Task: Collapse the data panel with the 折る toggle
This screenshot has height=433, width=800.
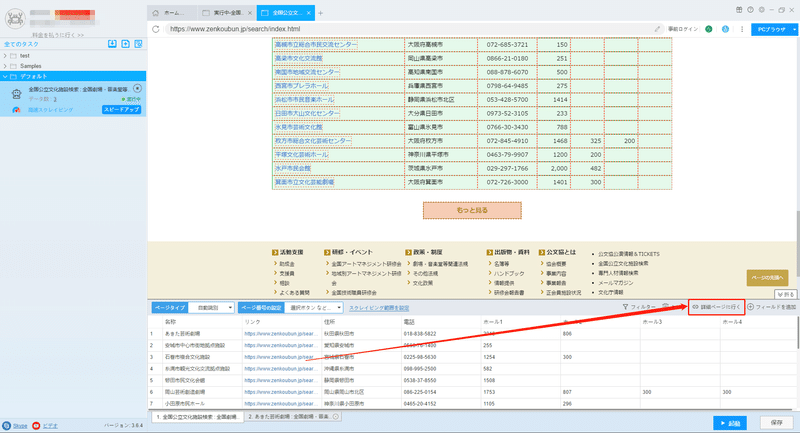Action: point(785,294)
